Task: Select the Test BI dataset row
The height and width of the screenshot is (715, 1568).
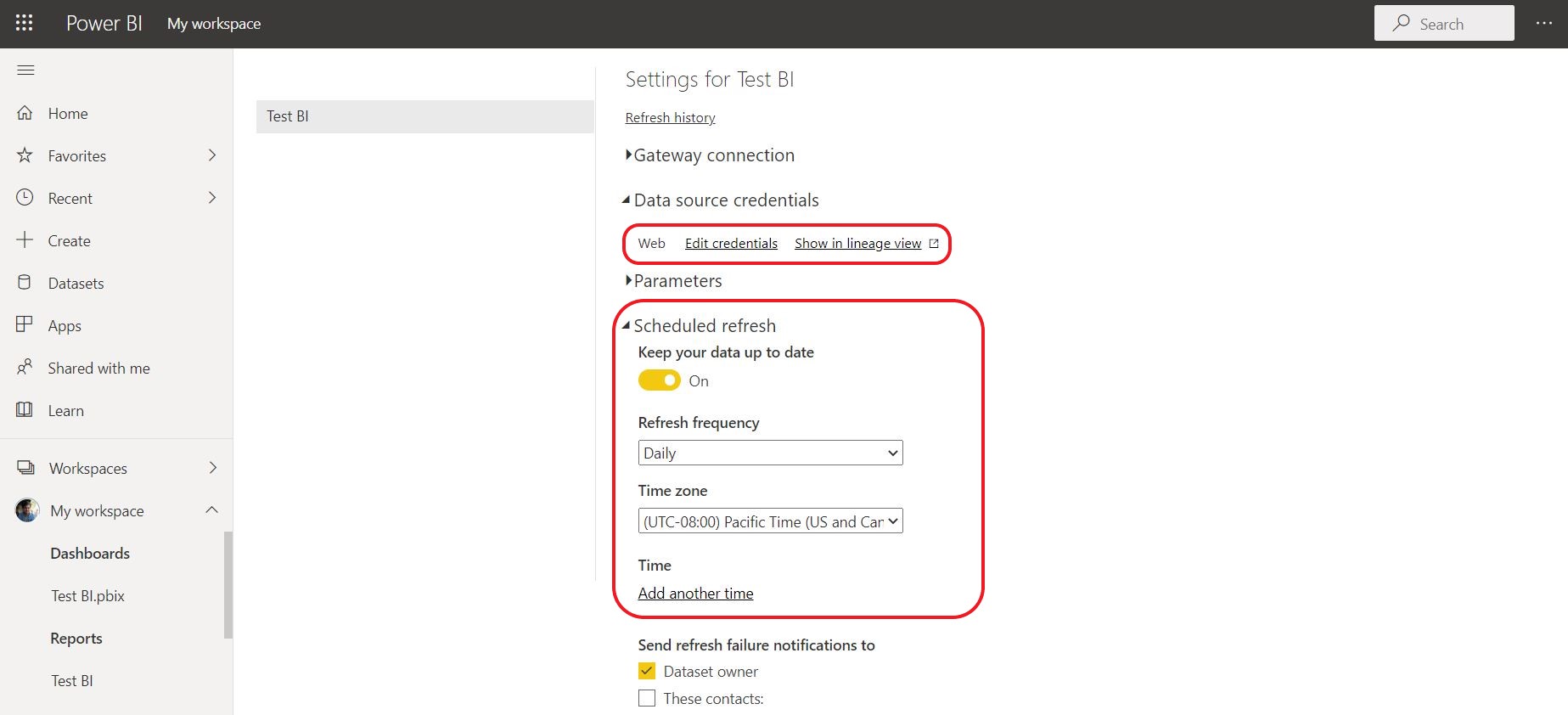Action: pyautogui.click(x=424, y=116)
